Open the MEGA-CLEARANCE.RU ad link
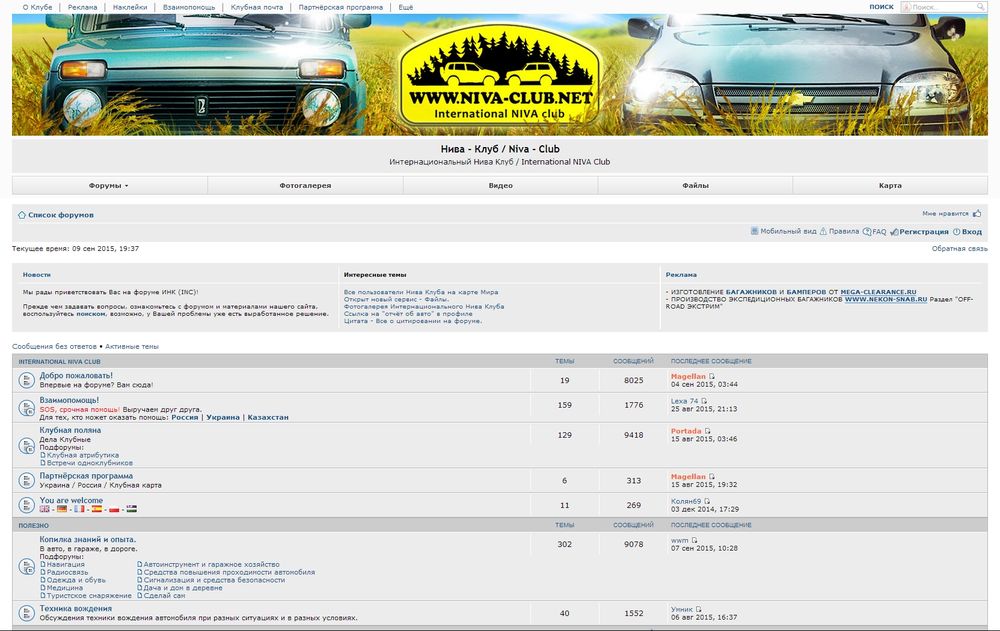 click(x=878, y=292)
